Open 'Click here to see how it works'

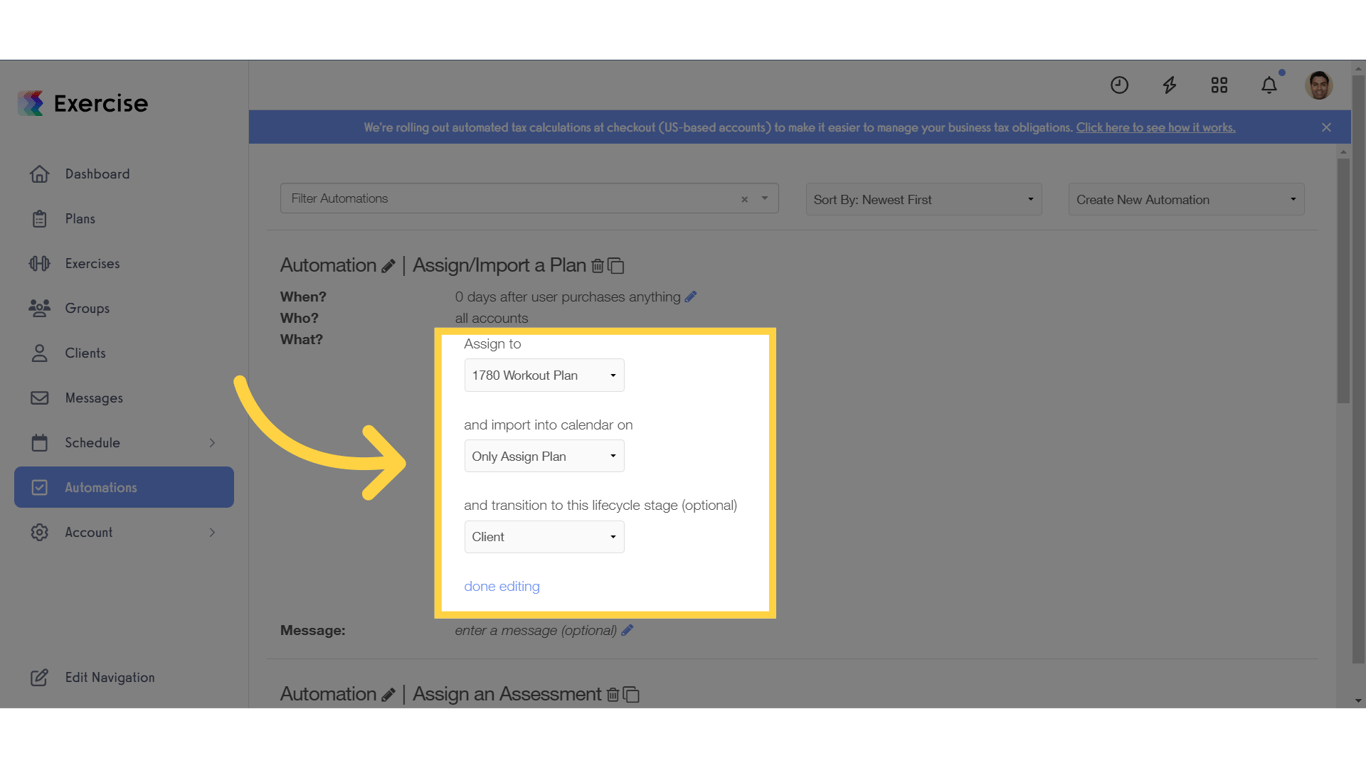(1155, 127)
